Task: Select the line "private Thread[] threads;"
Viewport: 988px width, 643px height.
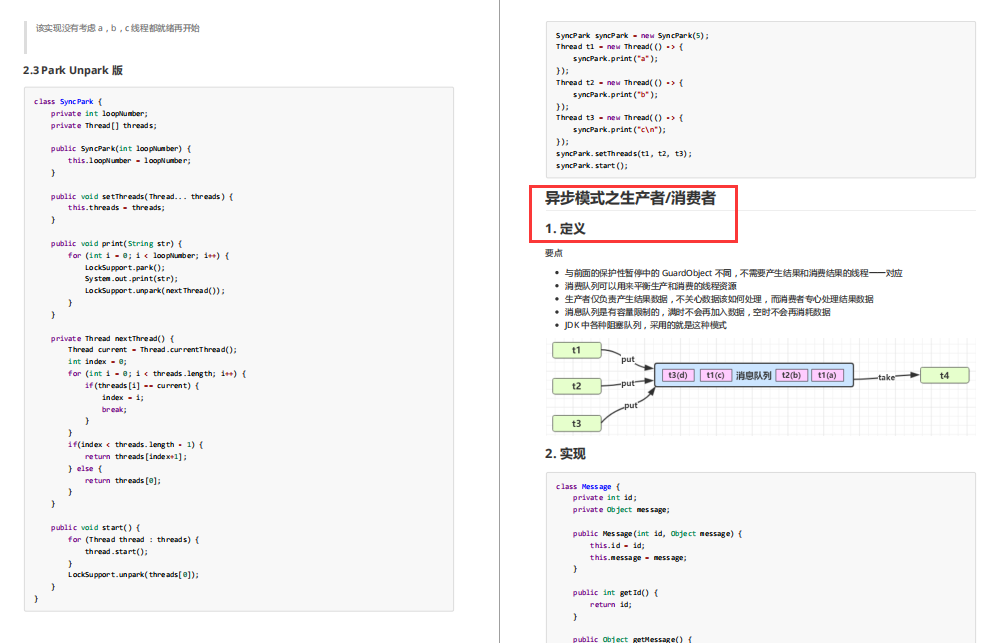Action: click(104, 125)
